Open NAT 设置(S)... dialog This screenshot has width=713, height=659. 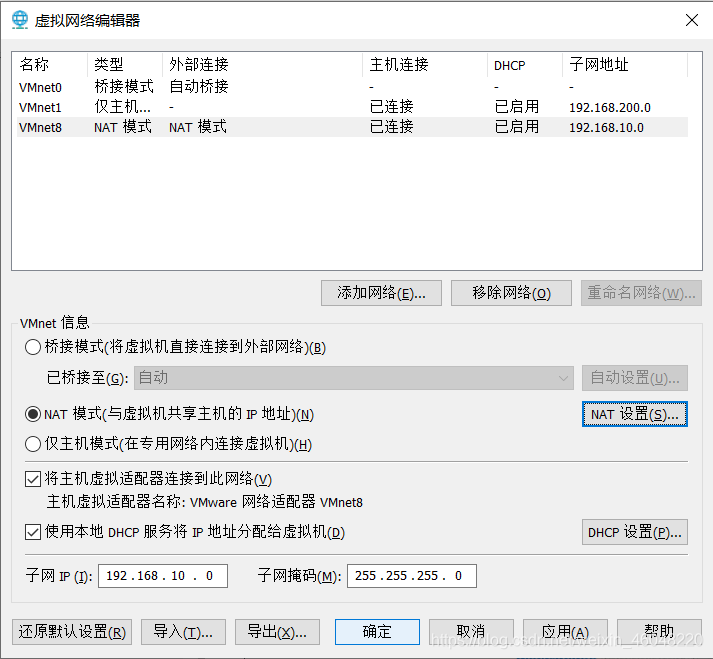(x=635, y=414)
